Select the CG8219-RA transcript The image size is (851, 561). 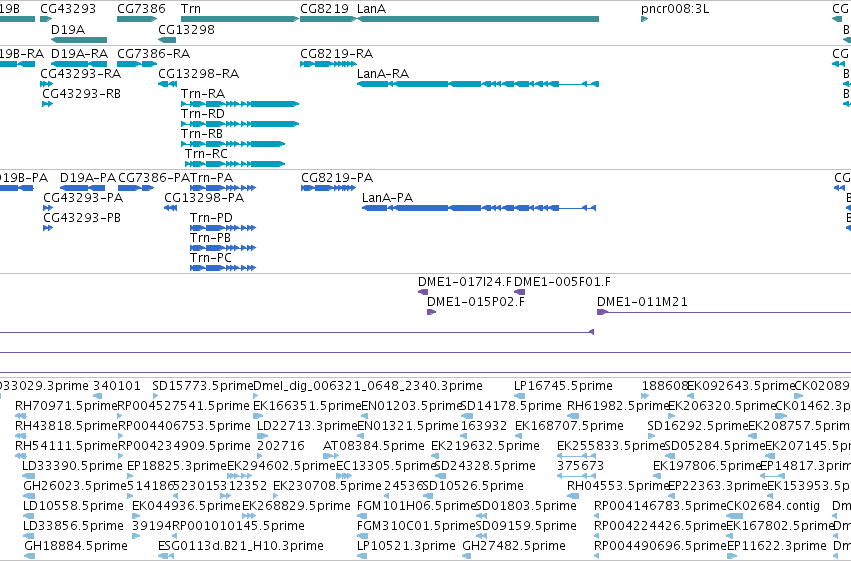click(328, 64)
